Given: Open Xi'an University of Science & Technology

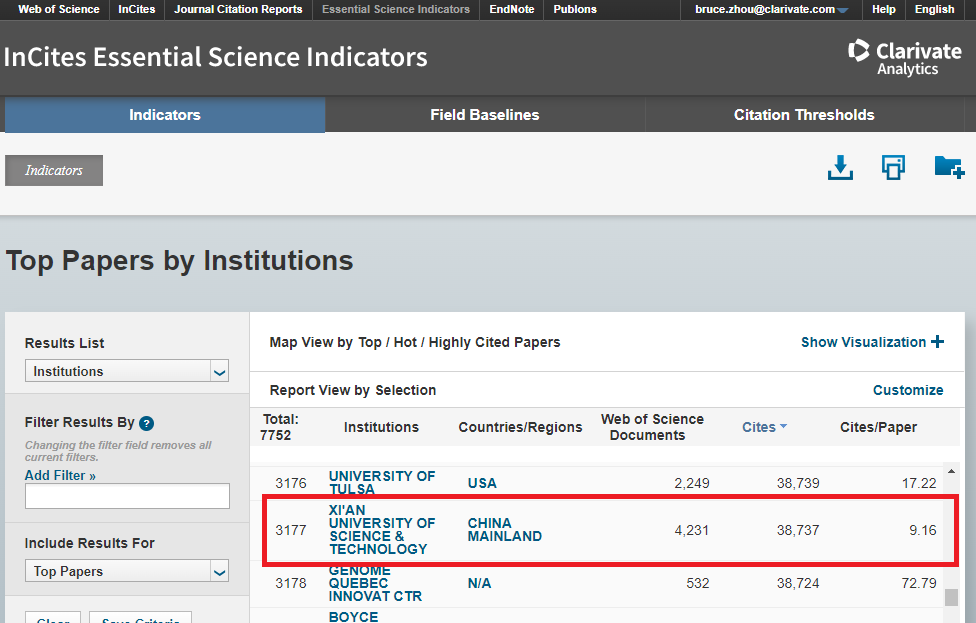Looking at the screenshot, I should click(x=382, y=530).
